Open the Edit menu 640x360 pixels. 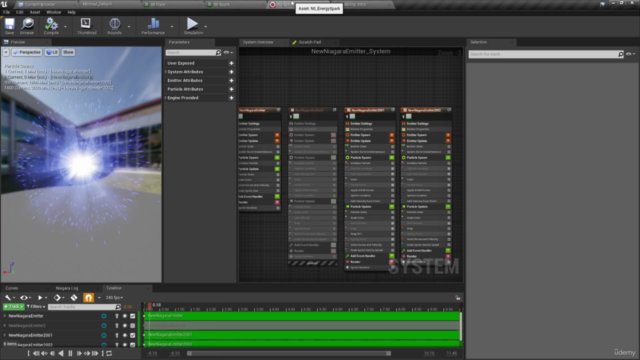[19, 12]
